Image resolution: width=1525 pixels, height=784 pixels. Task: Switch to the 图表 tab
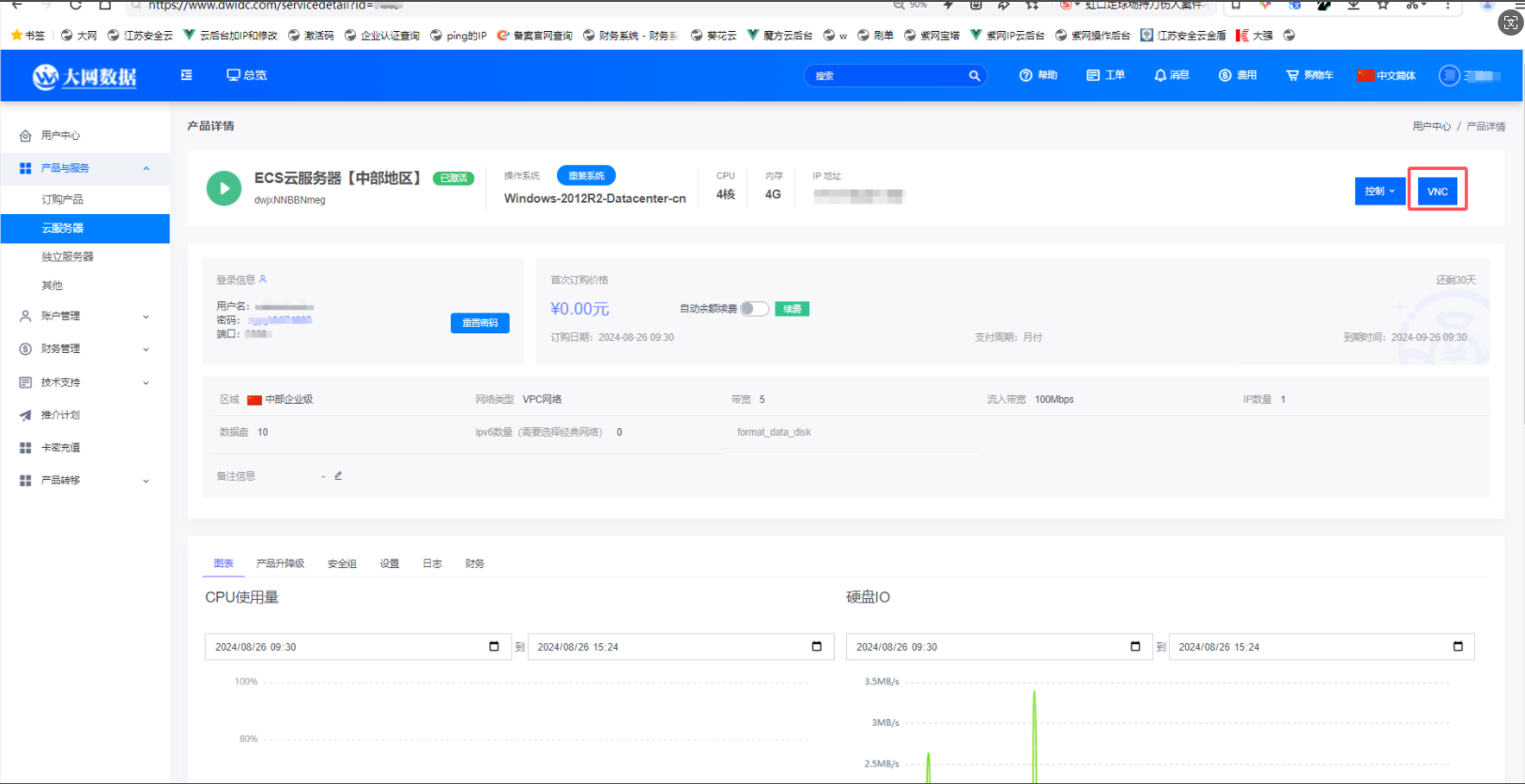223,563
